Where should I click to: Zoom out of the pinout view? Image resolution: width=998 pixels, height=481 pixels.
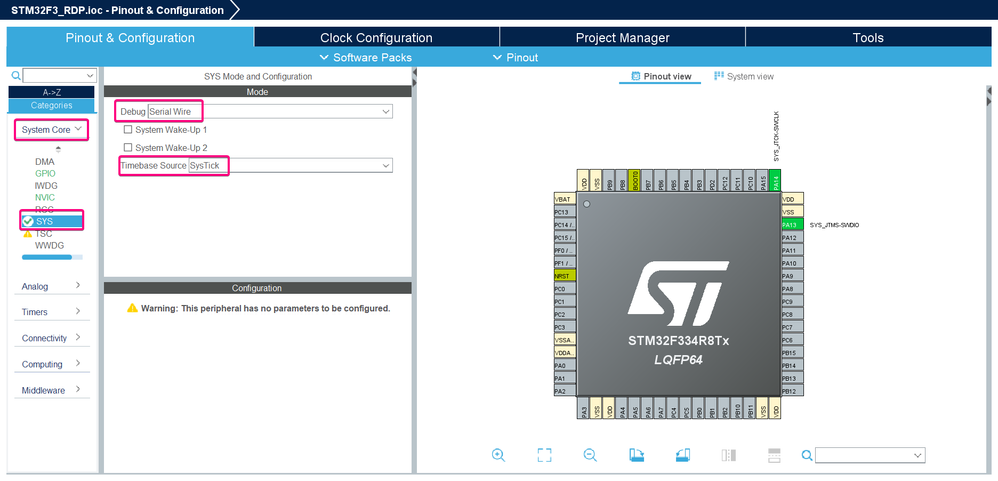coord(590,454)
